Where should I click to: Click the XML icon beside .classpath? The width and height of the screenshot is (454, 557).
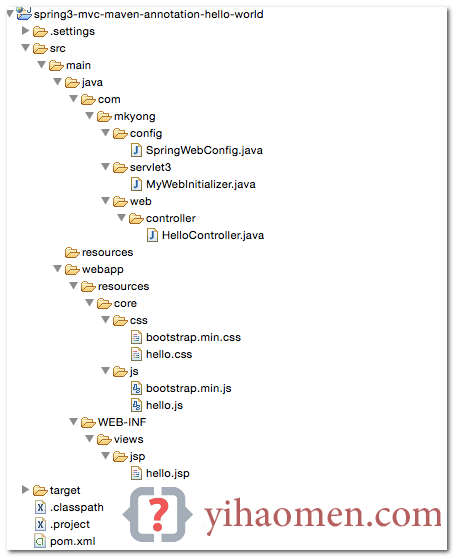point(40,507)
